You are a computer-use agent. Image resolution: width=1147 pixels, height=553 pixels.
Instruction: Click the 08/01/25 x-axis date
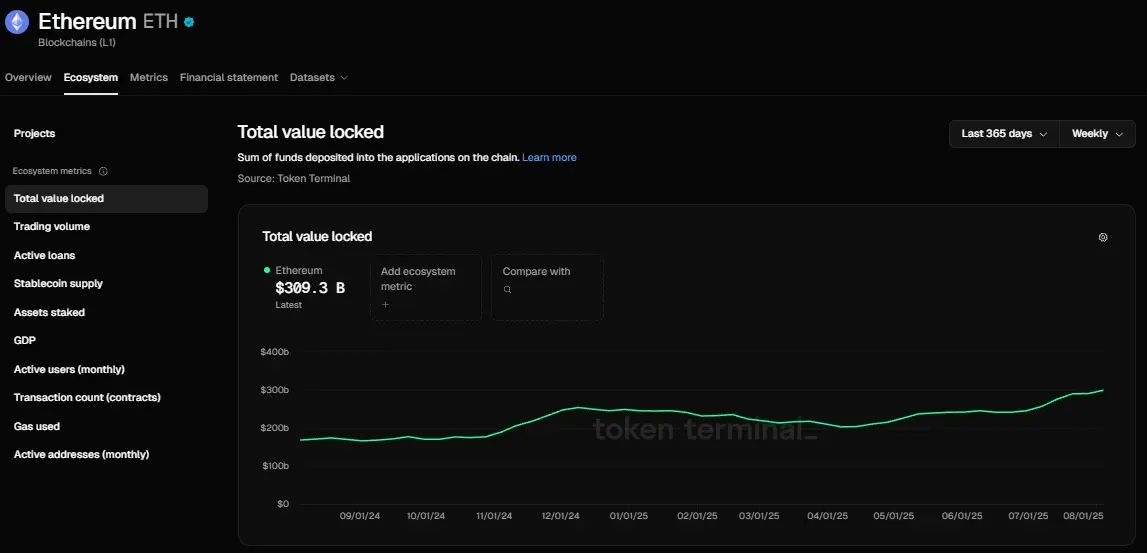coord(1083,516)
